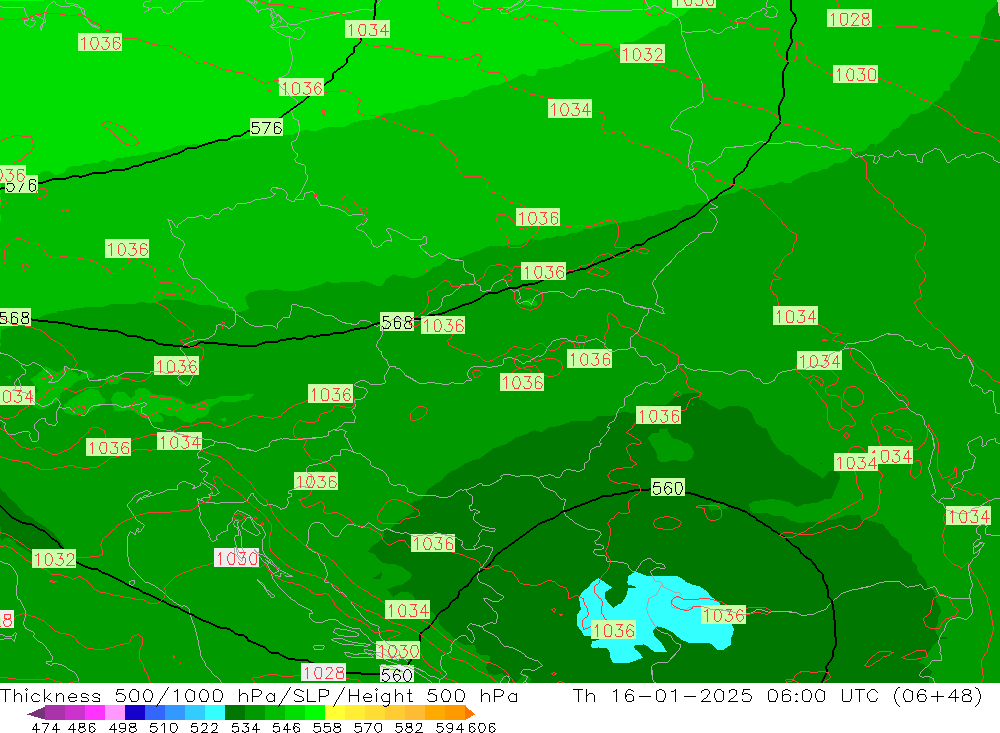
Task: Click the 510 legend value
Action: point(163,727)
